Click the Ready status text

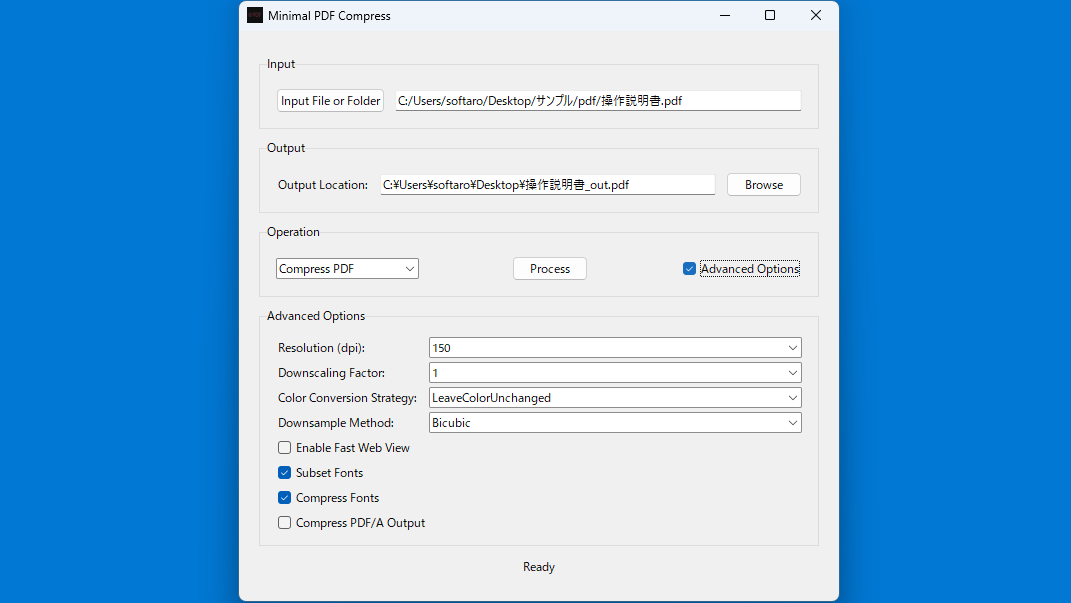pos(539,567)
